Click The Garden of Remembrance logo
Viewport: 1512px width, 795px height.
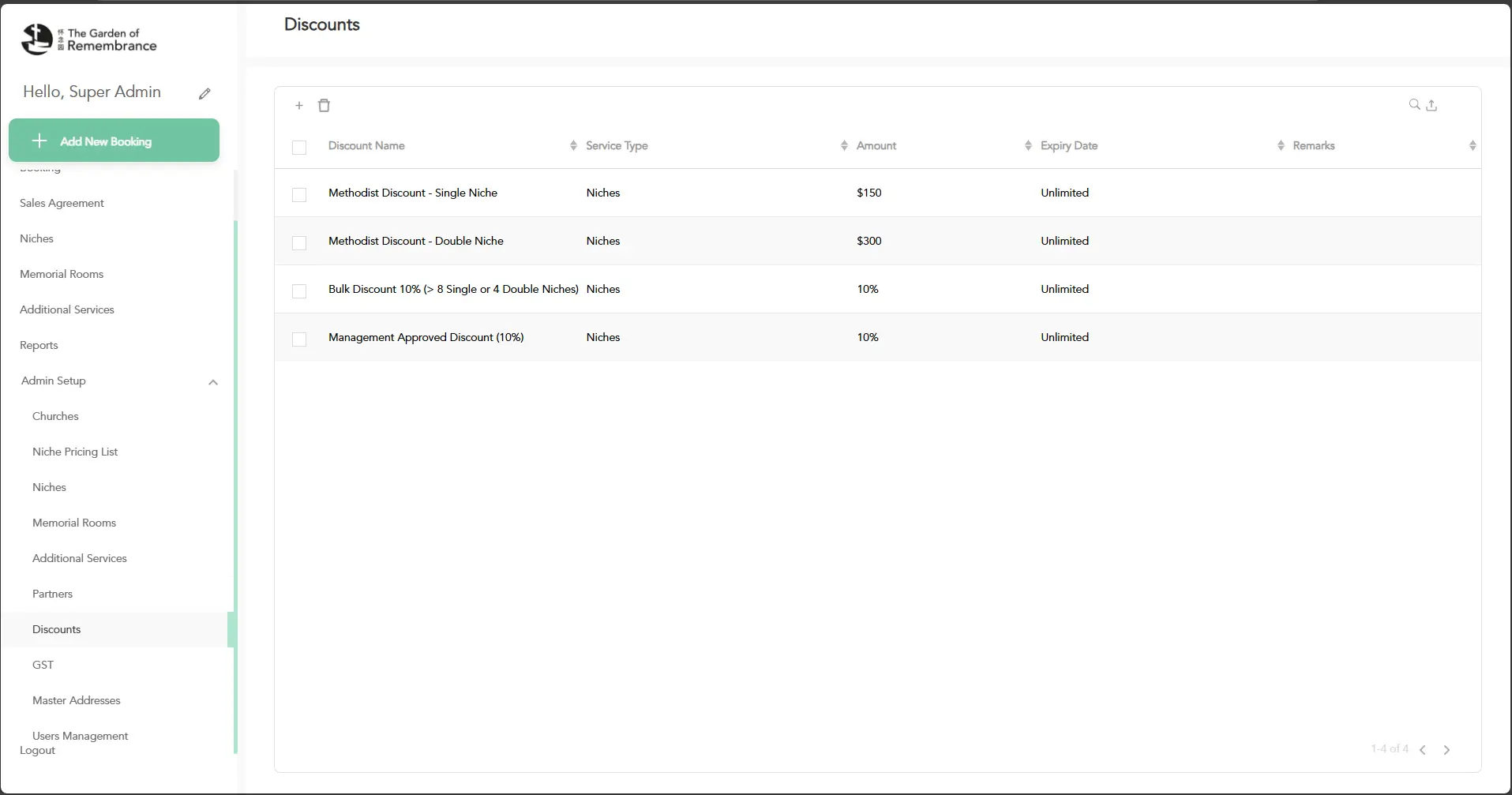click(88, 39)
